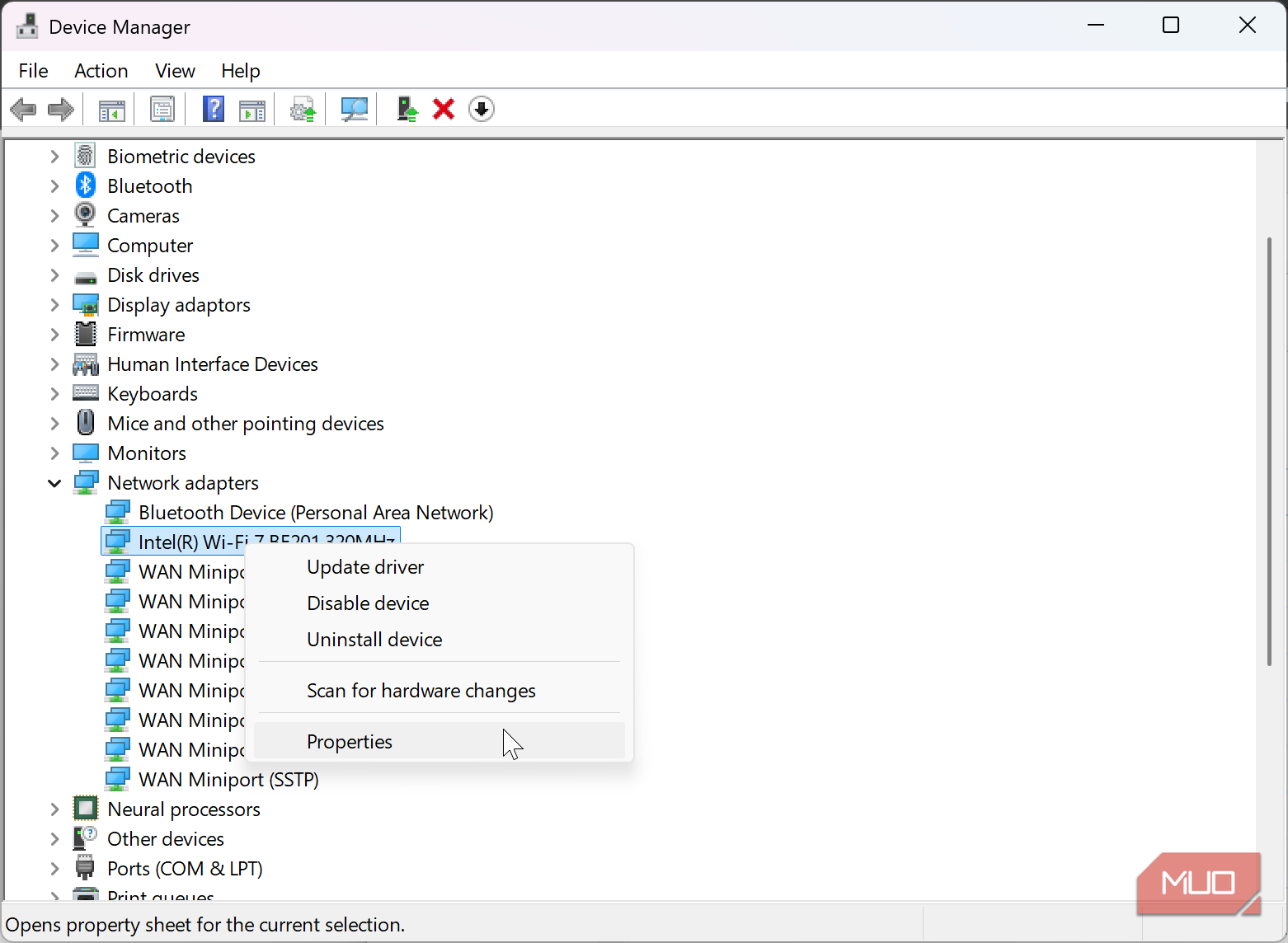Expand the Display adaptors node
The width and height of the screenshot is (1288, 943).
(x=54, y=305)
